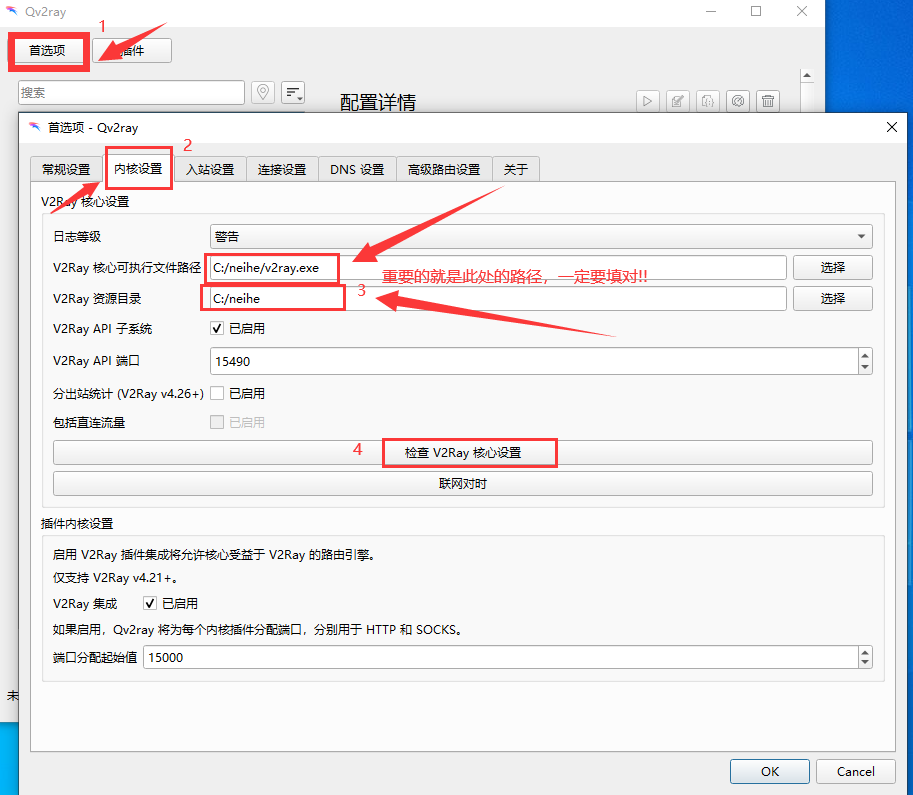Click the 配置详情 heading text

click(x=378, y=103)
